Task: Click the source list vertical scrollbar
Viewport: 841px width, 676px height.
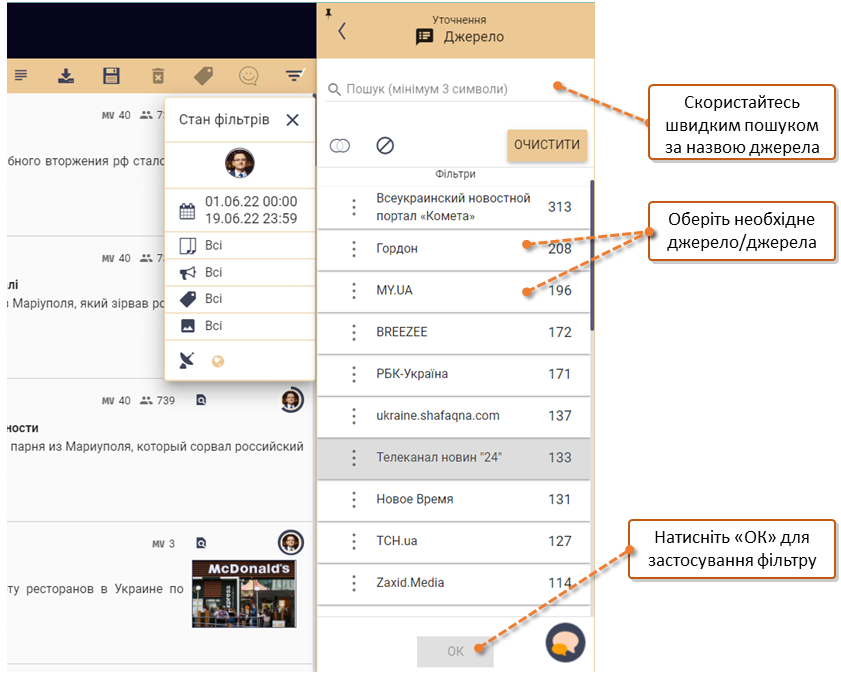Action: pos(592,255)
